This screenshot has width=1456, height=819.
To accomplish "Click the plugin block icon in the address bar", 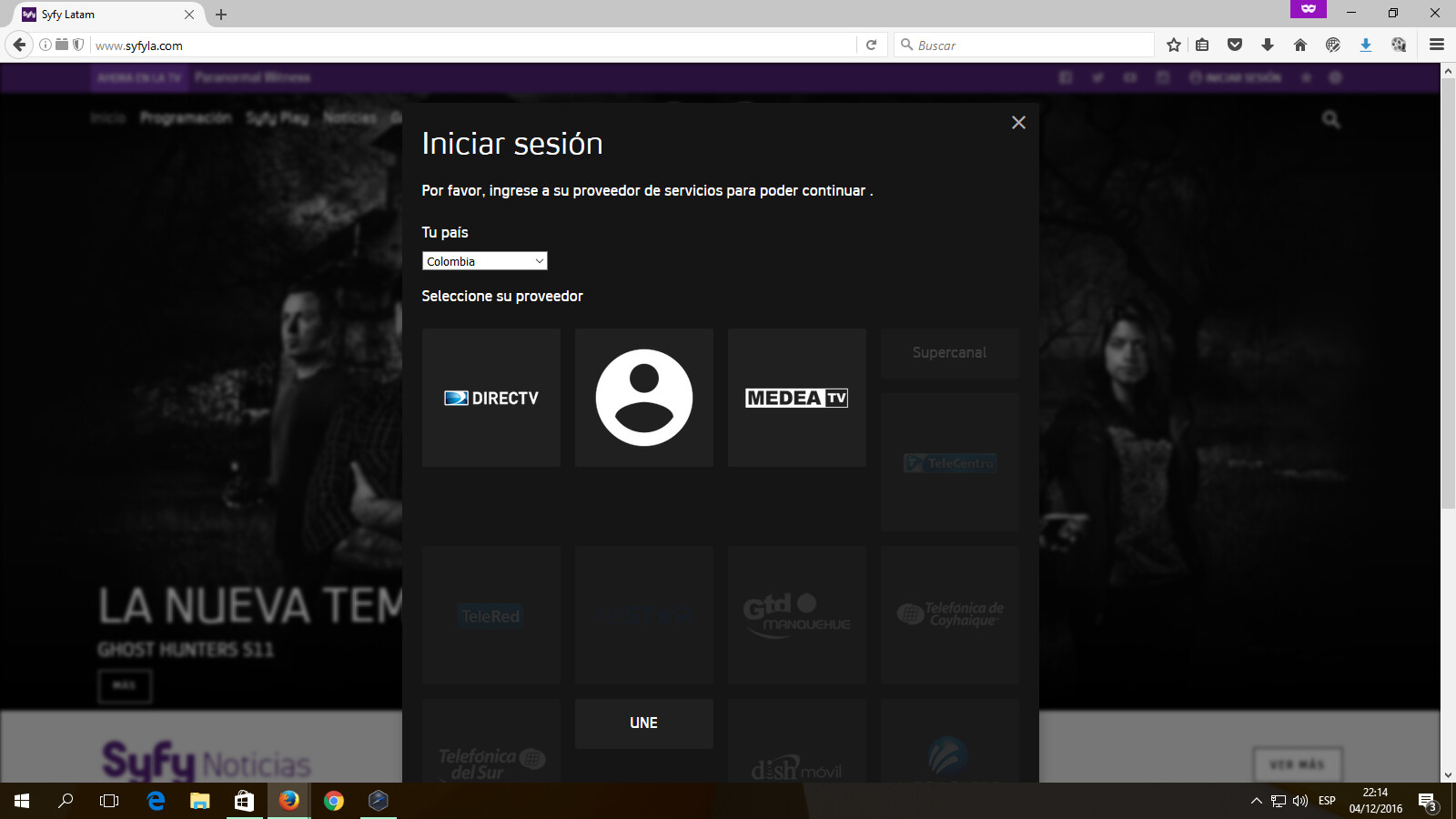I will tap(62, 45).
